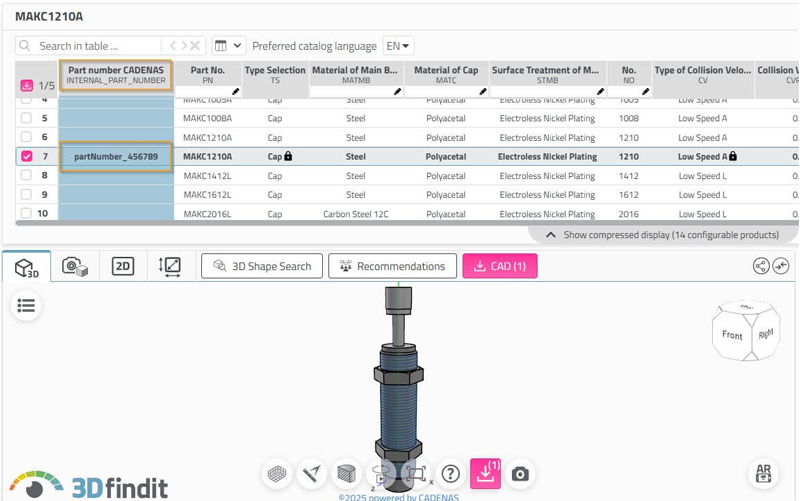This screenshot has height=501, width=800.
Task: Click the share icon
Action: tap(761, 266)
